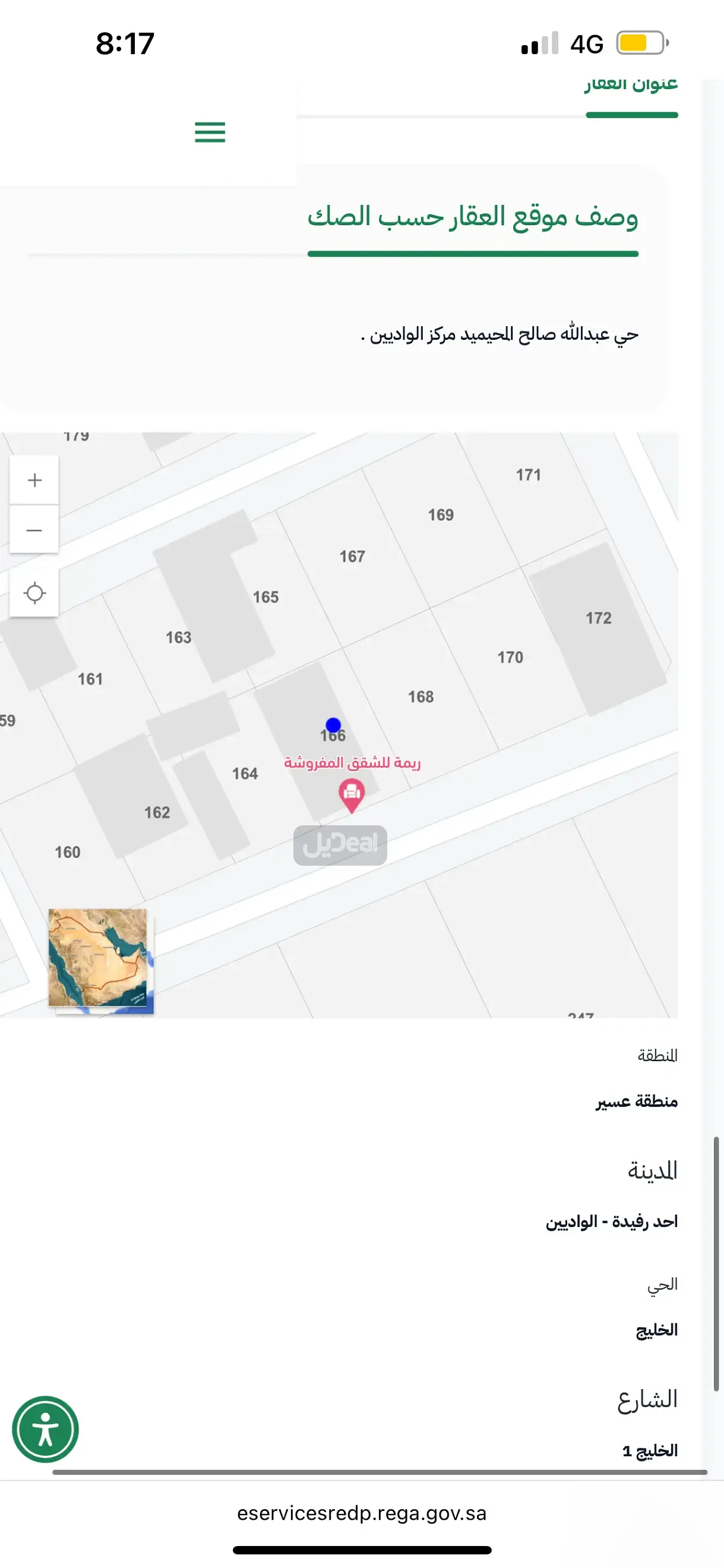Select the blue location dot on plot 166
The height and width of the screenshot is (1568, 724).
(x=333, y=725)
